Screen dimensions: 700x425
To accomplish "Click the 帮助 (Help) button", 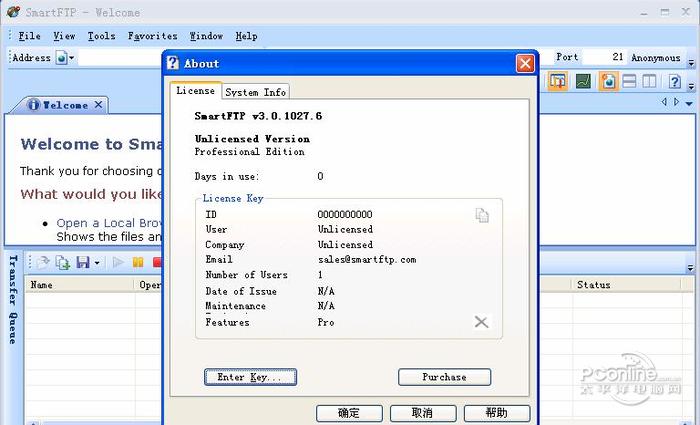I will click(497, 413).
